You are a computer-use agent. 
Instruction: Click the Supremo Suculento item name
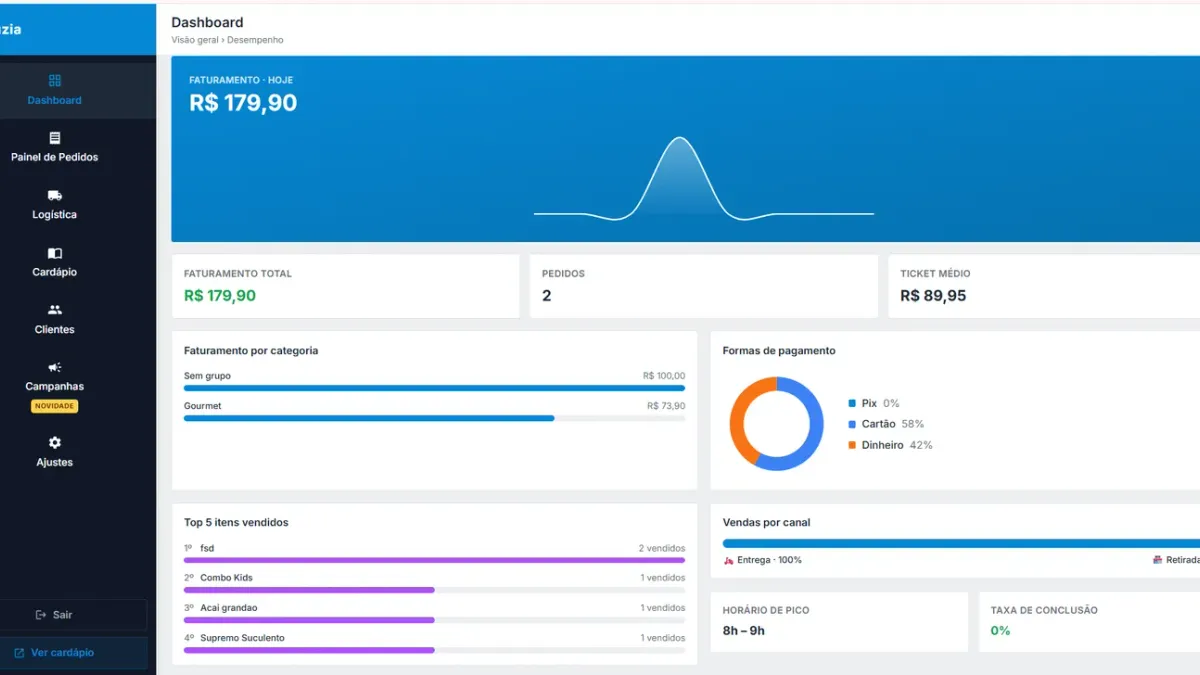(242, 638)
